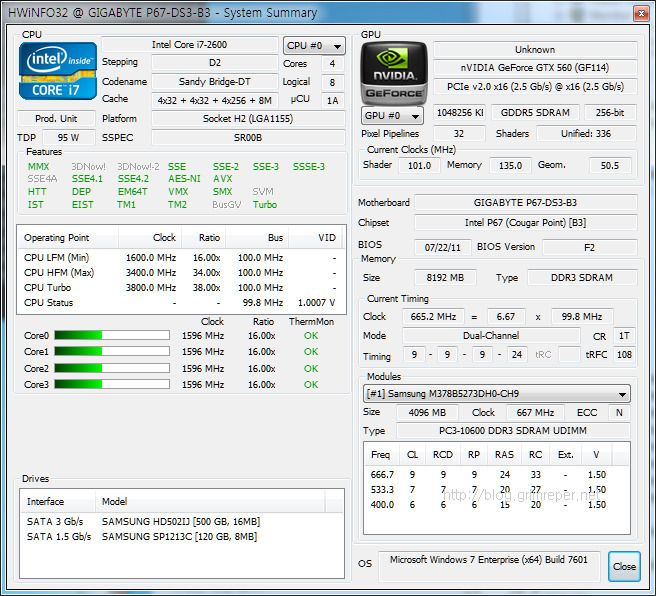Click the Close button
Screen dimensions: 656x596
pos(624,566)
